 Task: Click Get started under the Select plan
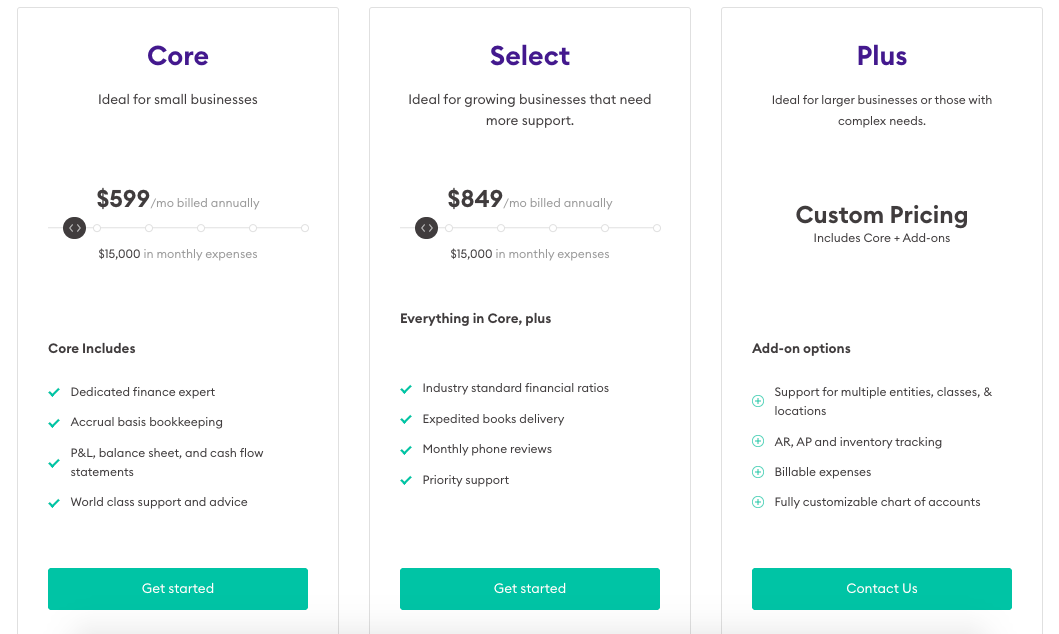(x=530, y=588)
